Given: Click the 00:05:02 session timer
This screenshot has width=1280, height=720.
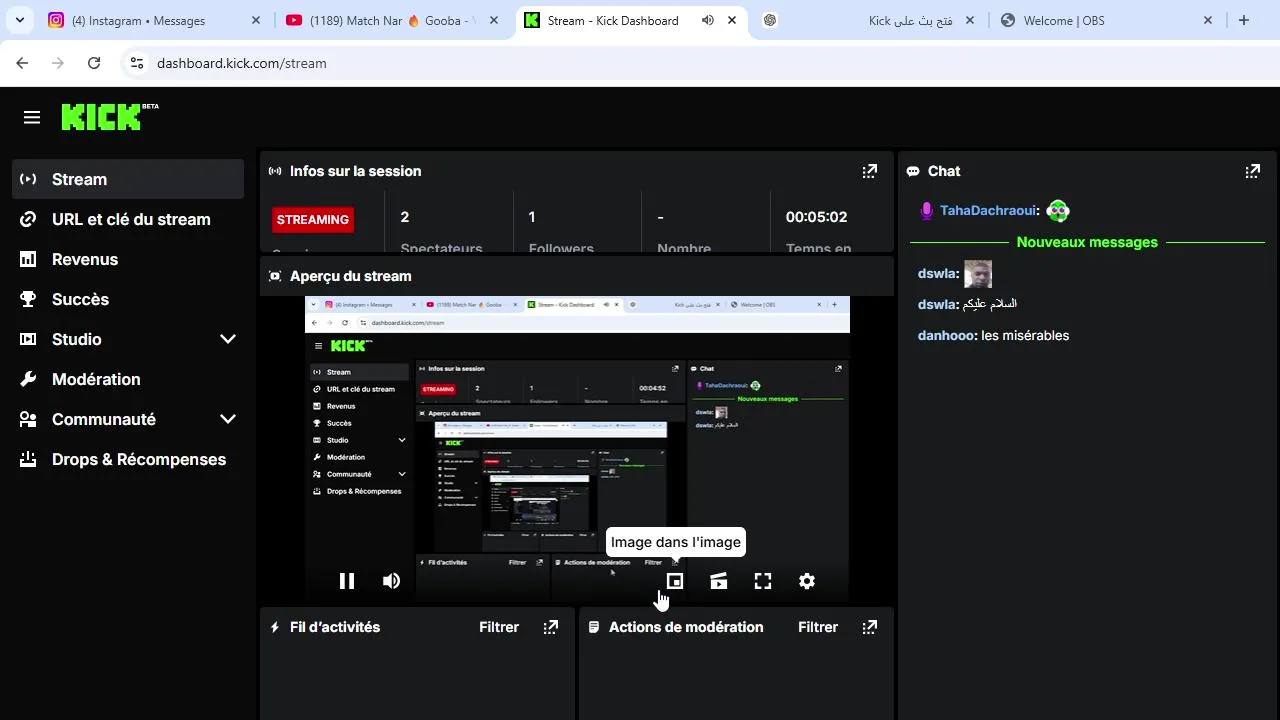Looking at the screenshot, I should click(816, 217).
